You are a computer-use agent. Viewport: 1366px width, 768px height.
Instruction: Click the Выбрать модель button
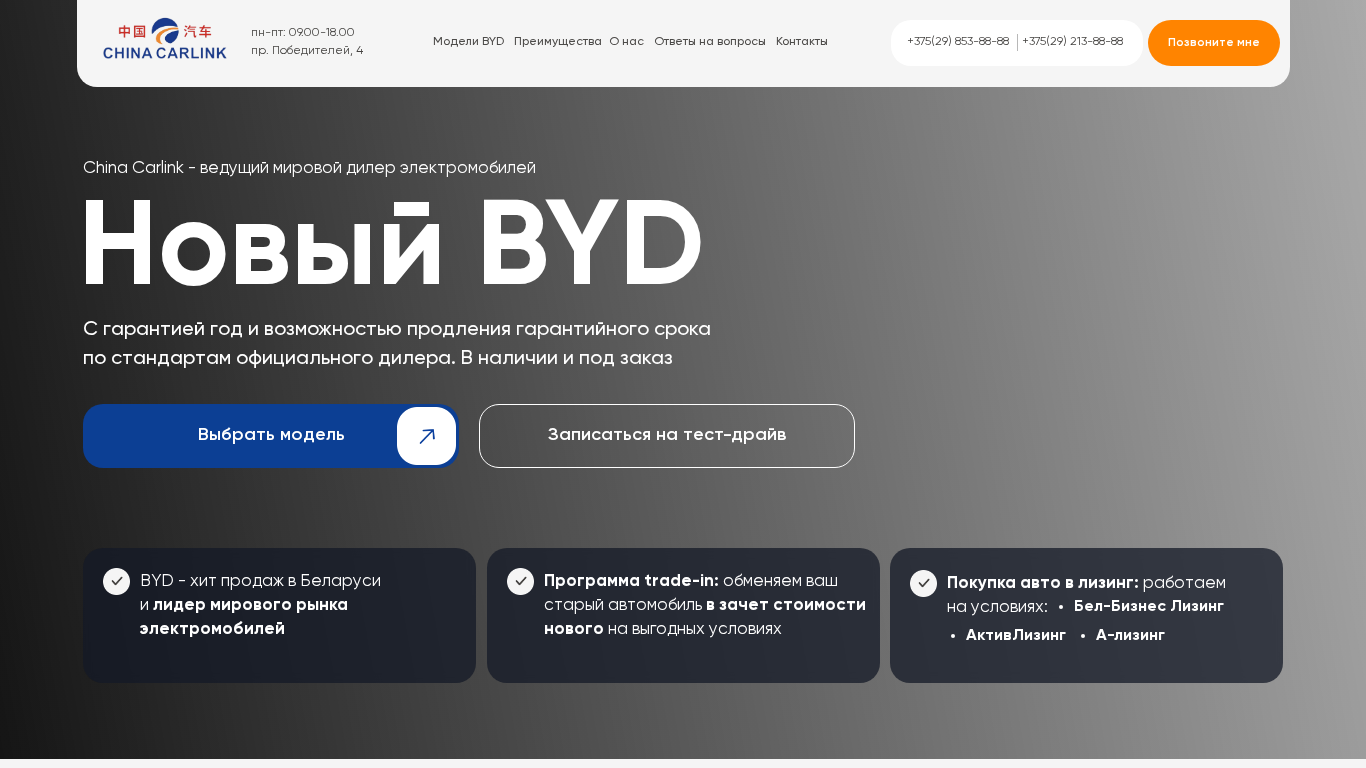271,436
